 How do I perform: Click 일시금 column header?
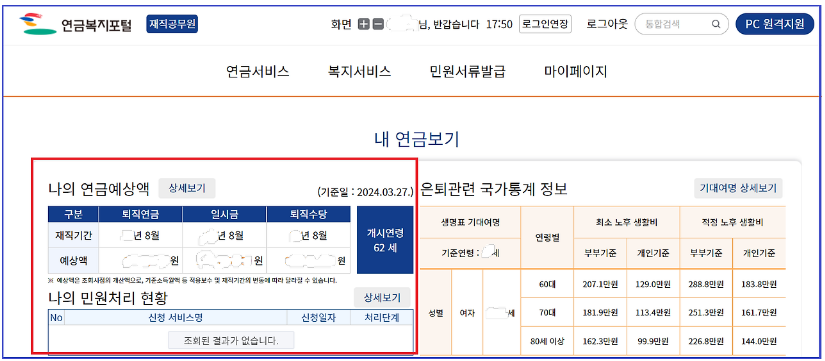point(225,214)
